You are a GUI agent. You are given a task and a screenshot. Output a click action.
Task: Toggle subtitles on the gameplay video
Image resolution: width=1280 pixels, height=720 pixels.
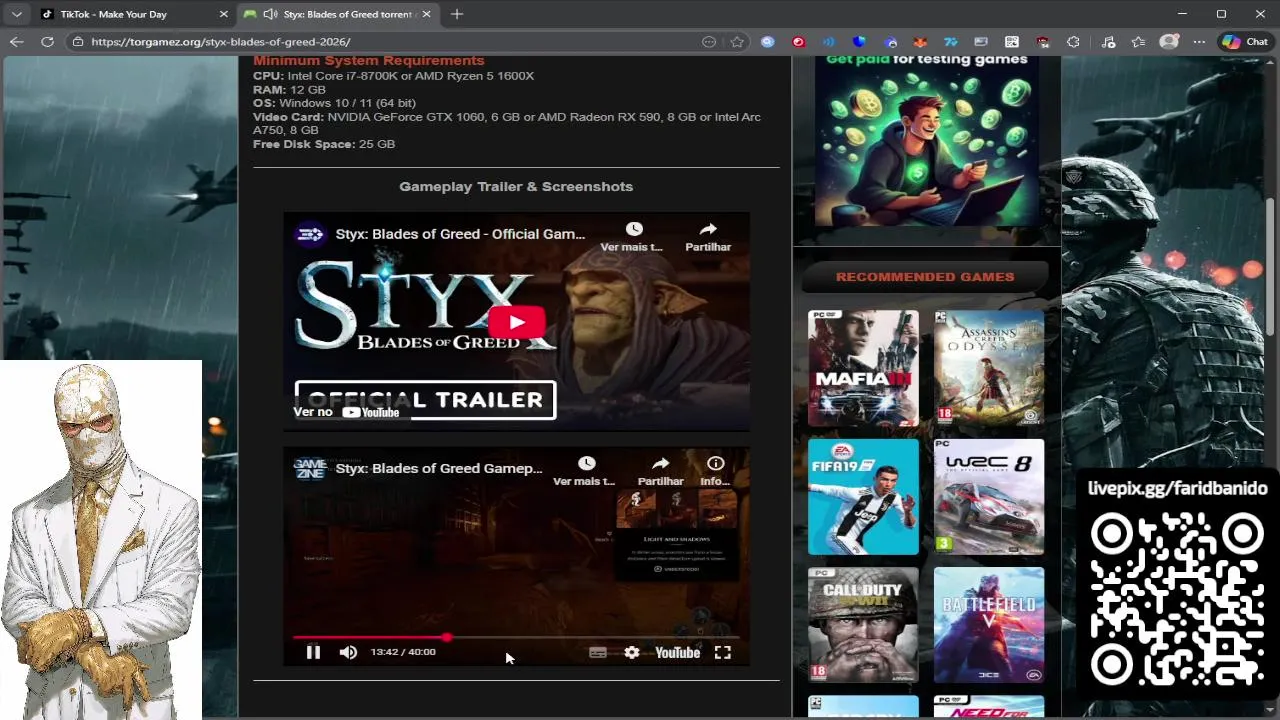(598, 652)
